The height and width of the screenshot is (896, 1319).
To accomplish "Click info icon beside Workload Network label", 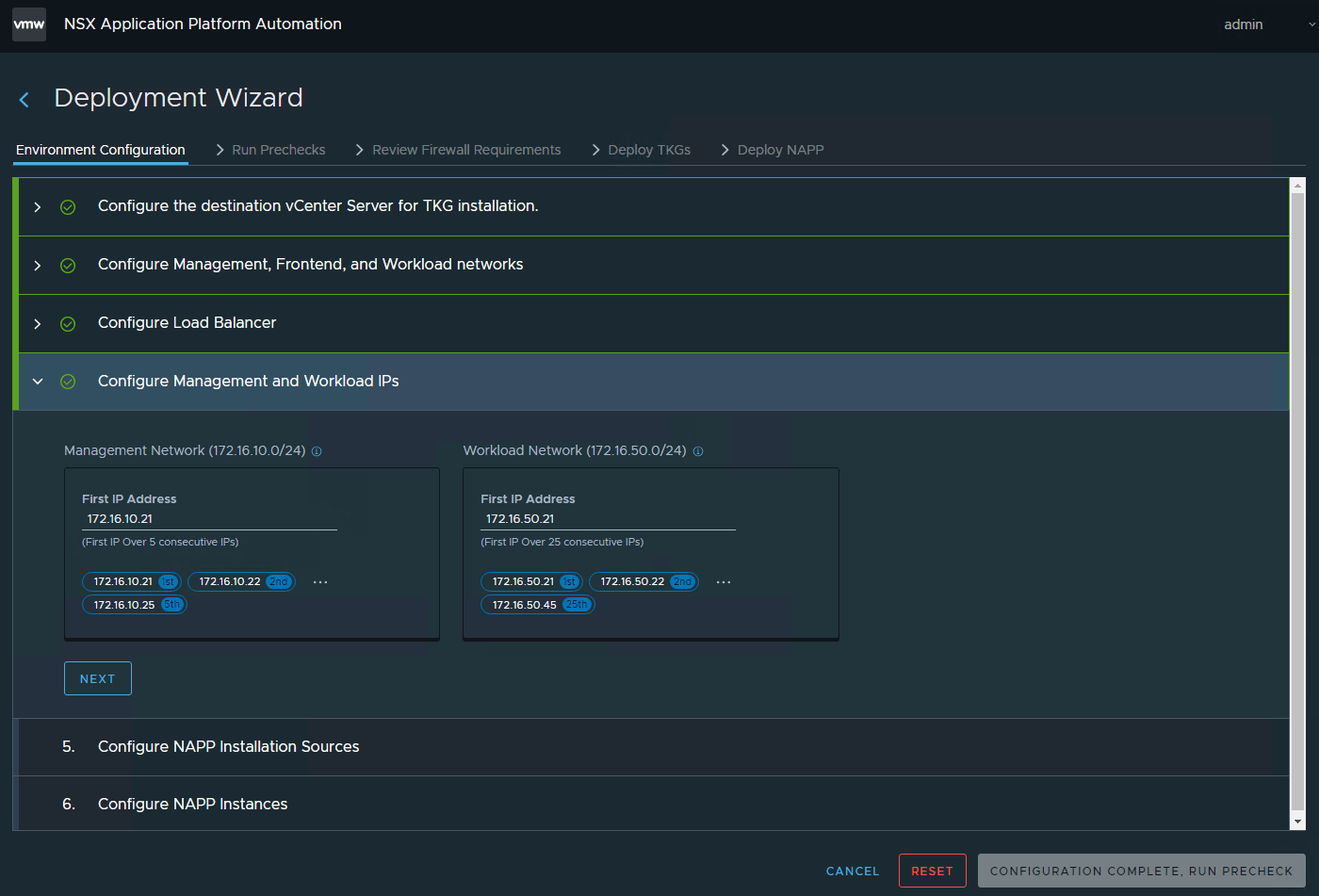I will pyautogui.click(x=698, y=451).
